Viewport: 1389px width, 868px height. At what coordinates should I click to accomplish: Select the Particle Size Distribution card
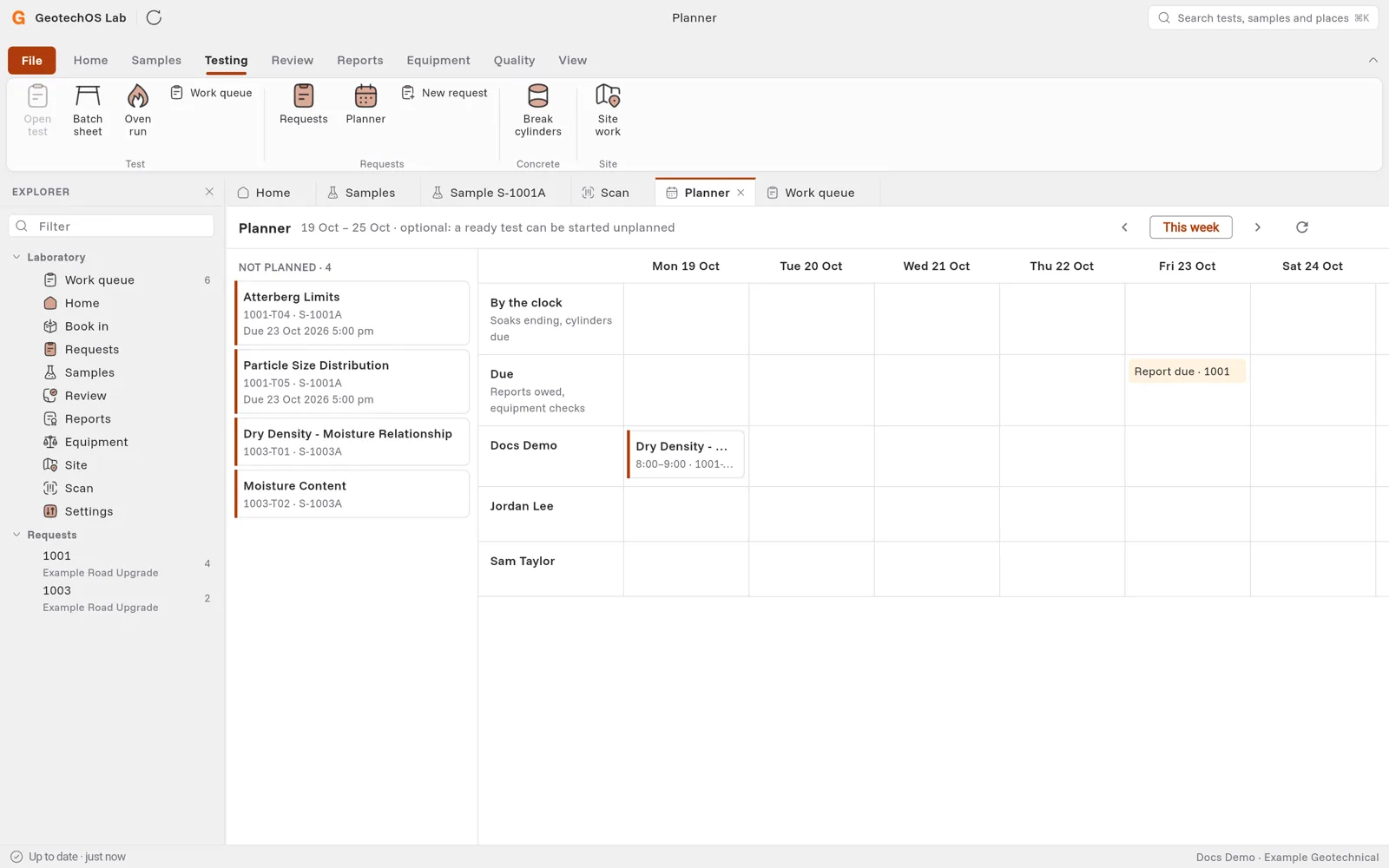coord(352,382)
